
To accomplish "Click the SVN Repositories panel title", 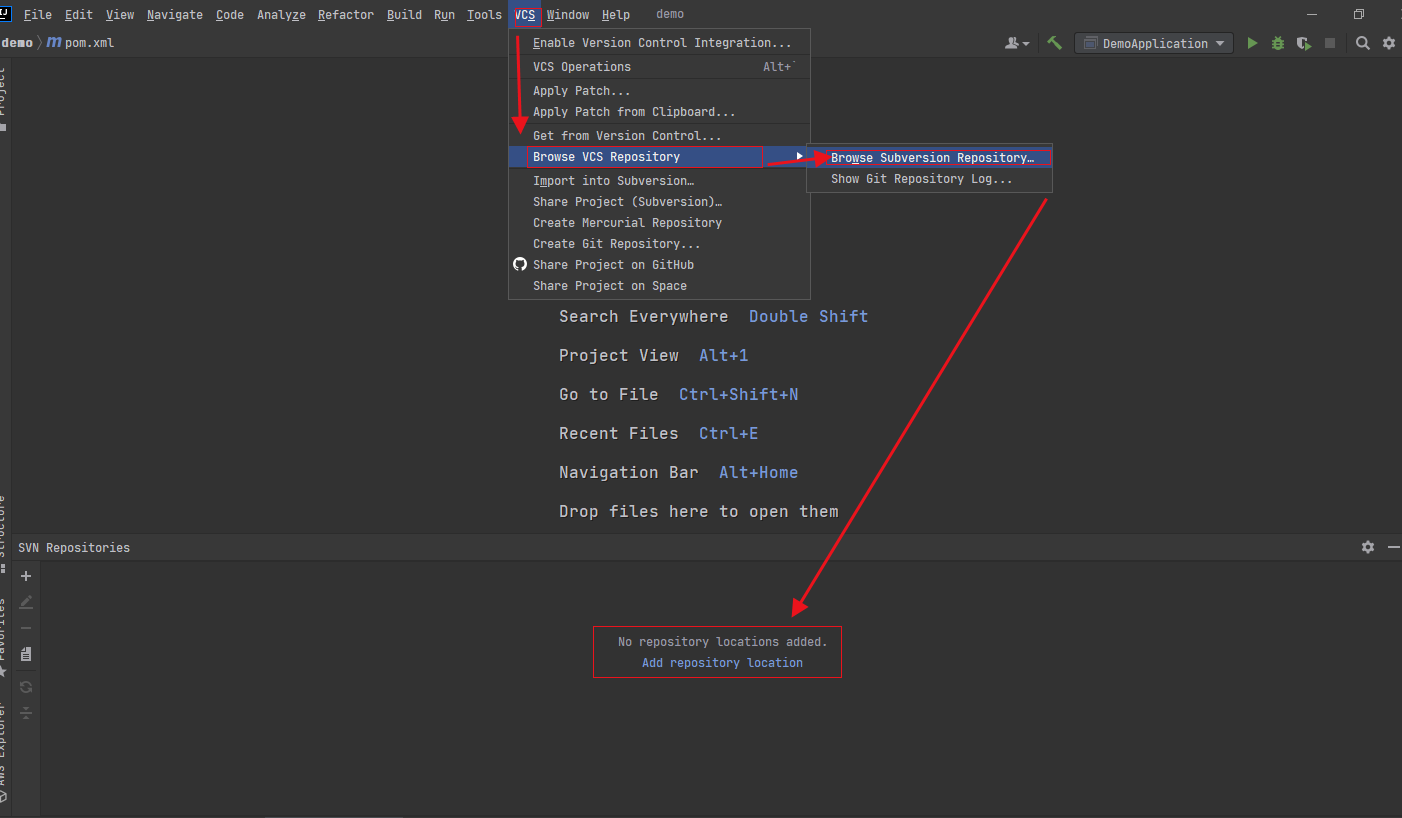I will 74,548.
